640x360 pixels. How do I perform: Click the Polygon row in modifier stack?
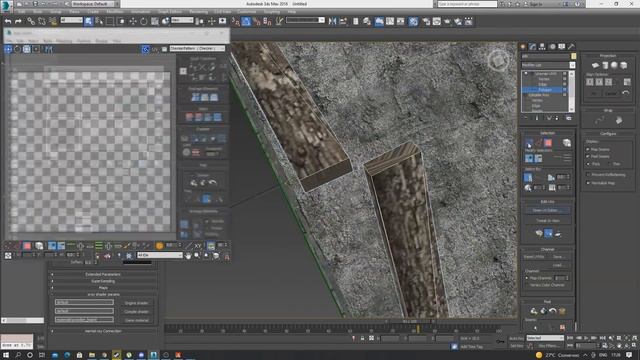click(544, 89)
